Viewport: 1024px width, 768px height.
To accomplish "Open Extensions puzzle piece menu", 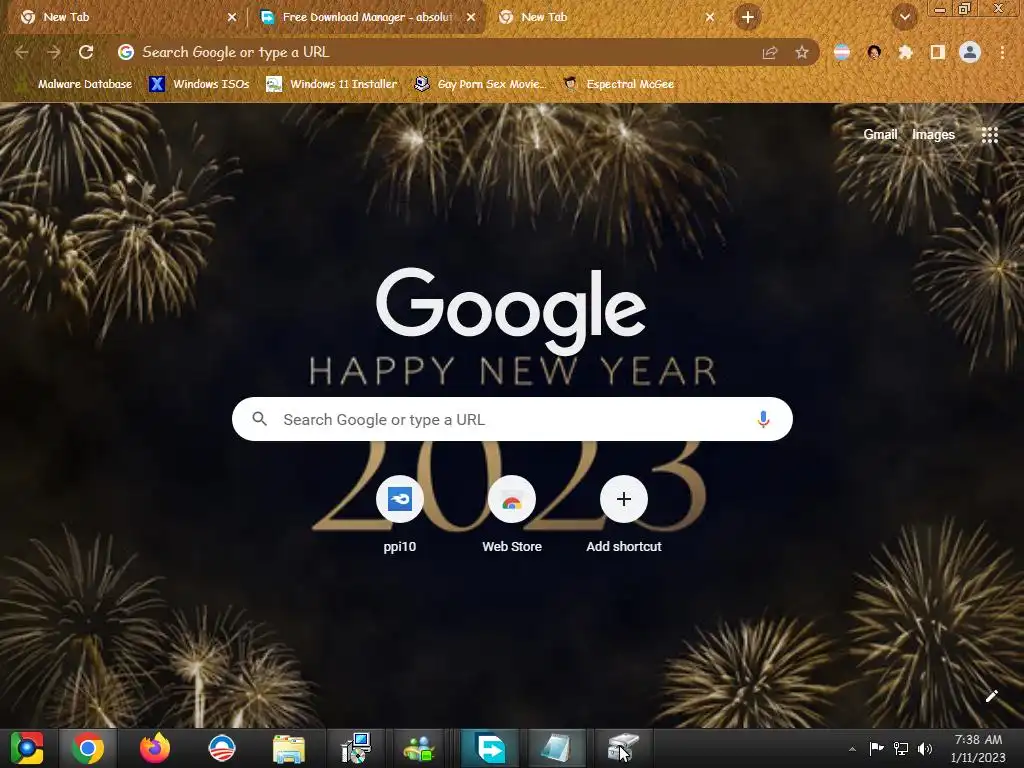I will [905, 52].
